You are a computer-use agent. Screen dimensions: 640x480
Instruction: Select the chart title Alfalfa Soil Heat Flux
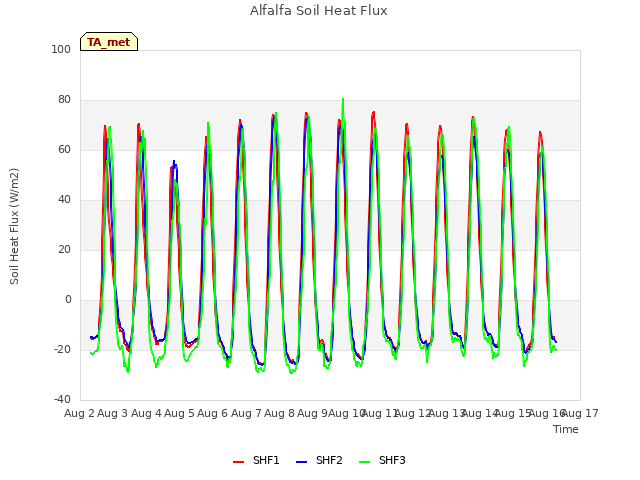coord(318,10)
